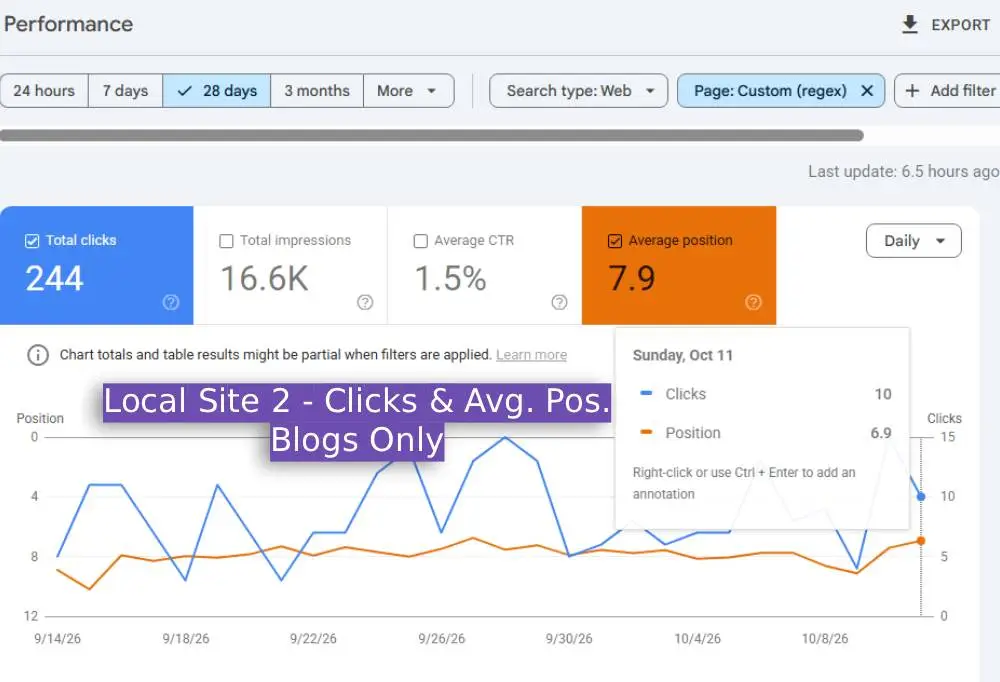Open the More date range dropdown
Viewport: 1000px width, 682px height.
pyautogui.click(x=408, y=91)
